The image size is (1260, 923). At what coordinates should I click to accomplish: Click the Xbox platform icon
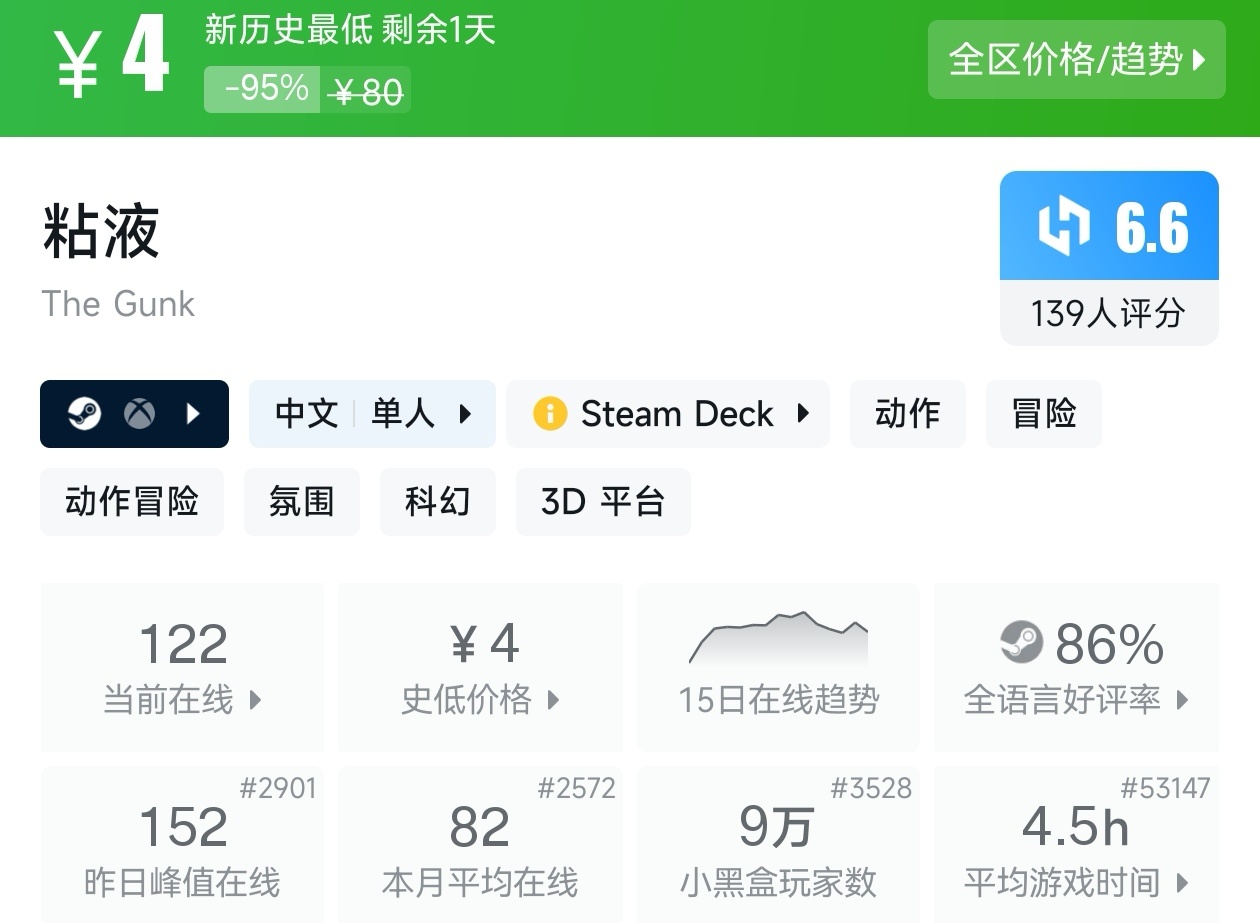pos(139,414)
